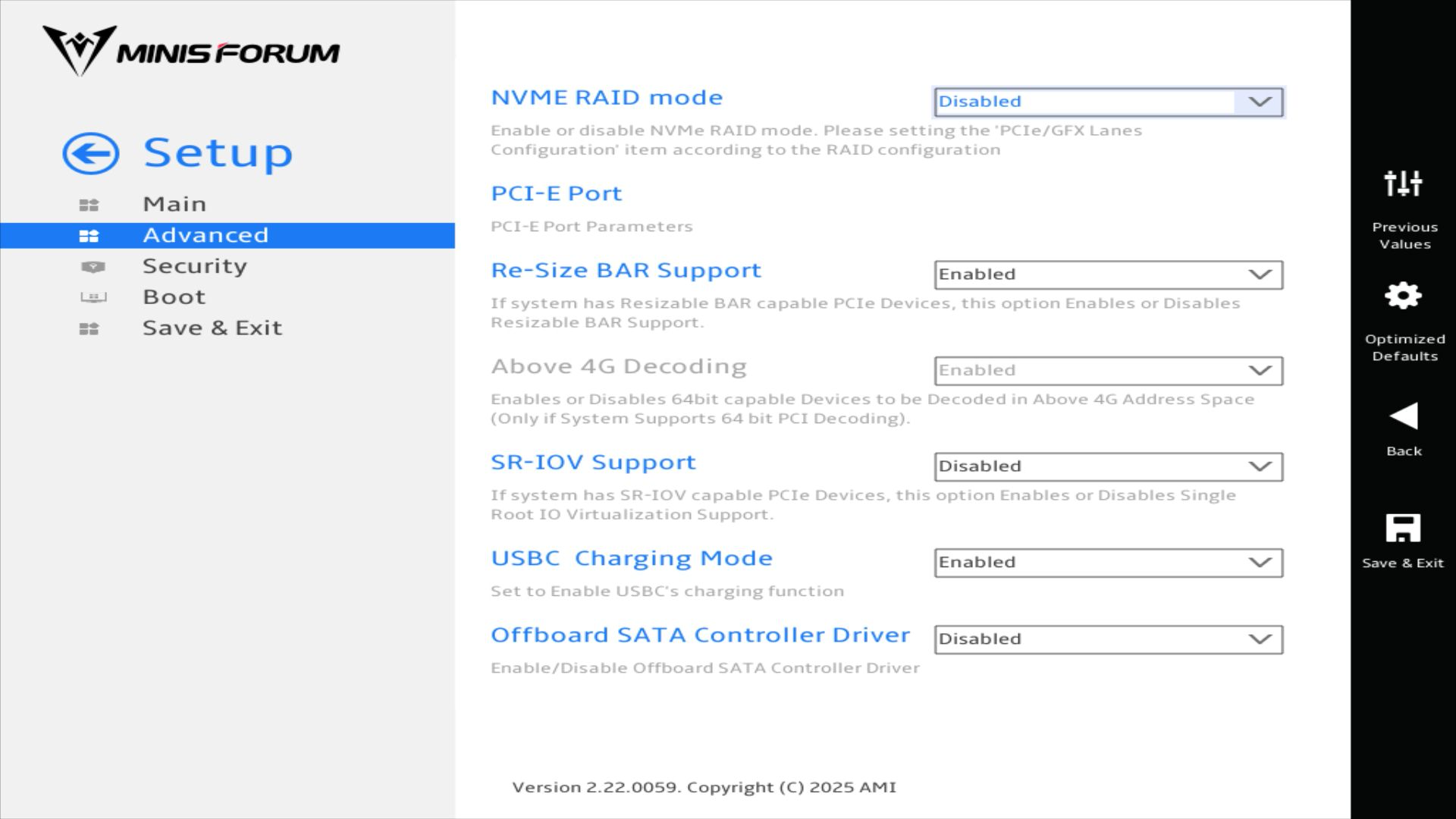
Task: Open Offboard SATA Controller Driver dropdown
Action: (1108, 639)
